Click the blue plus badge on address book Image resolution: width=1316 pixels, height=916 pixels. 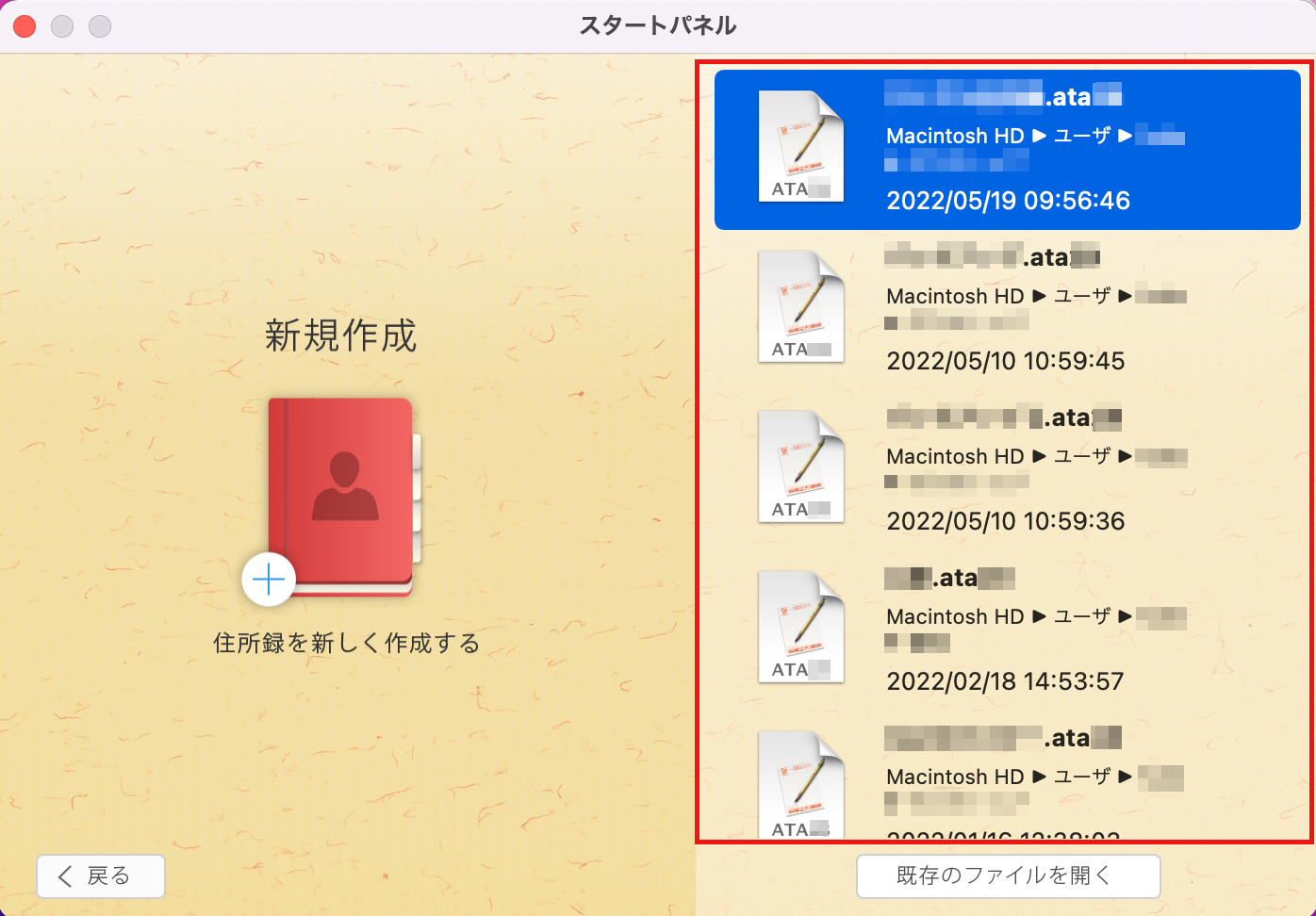pyautogui.click(x=269, y=580)
